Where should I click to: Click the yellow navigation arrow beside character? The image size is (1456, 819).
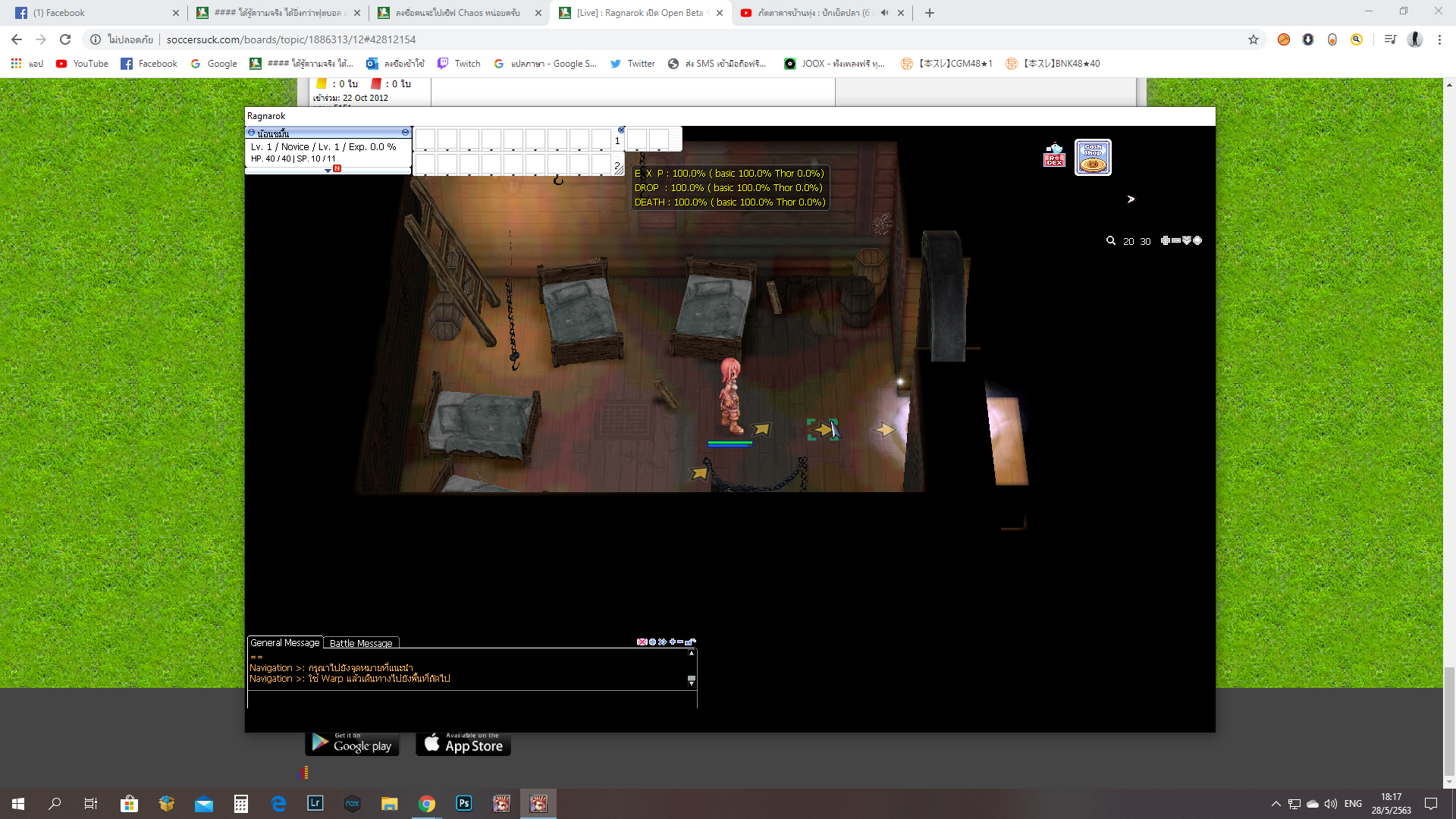761,429
